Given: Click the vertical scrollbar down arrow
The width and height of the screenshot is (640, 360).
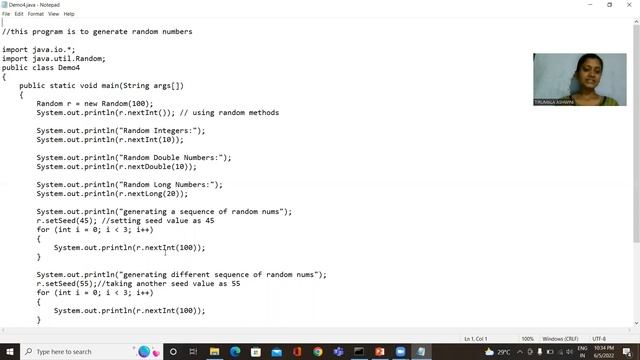Looking at the screenshot, I should (637, 323).
